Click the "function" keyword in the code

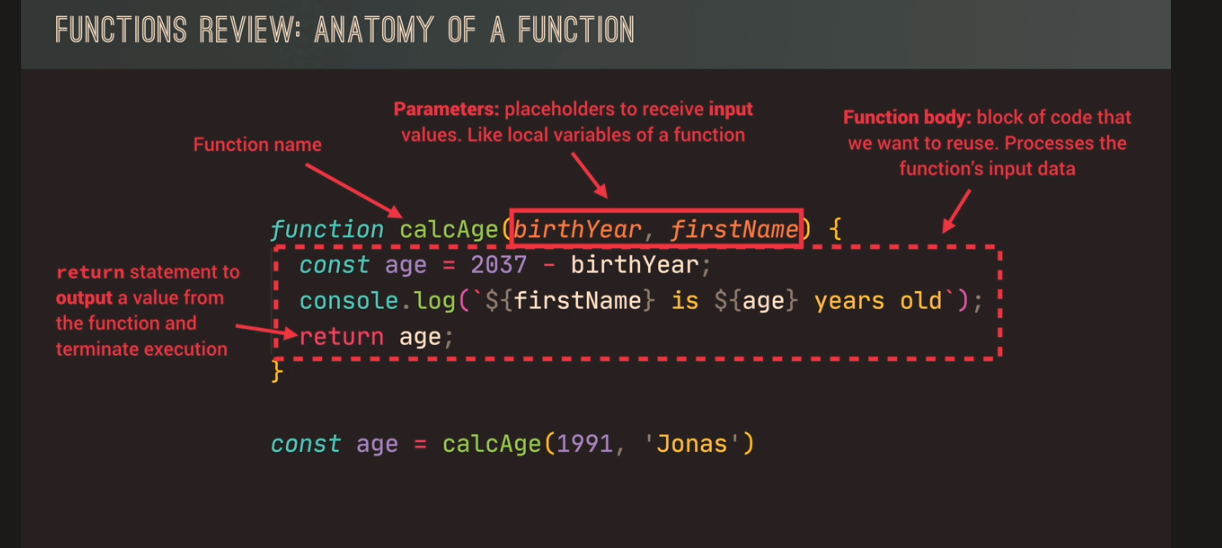tap(327, 230)
